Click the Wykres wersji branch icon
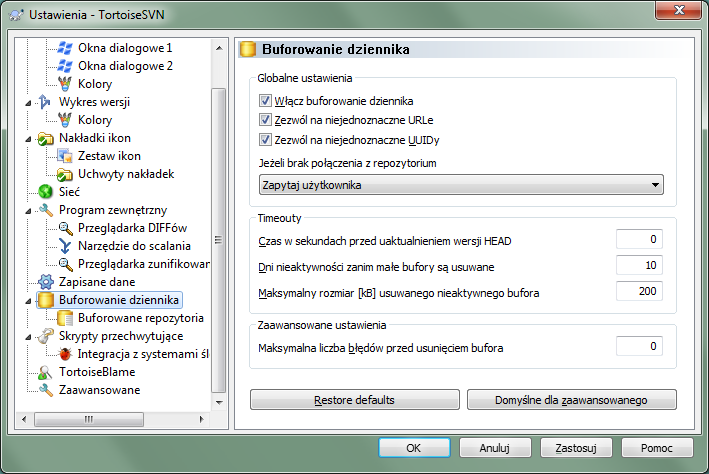Image resolution: width=709 pixels, height=474 pixels. tap(45, 102)
